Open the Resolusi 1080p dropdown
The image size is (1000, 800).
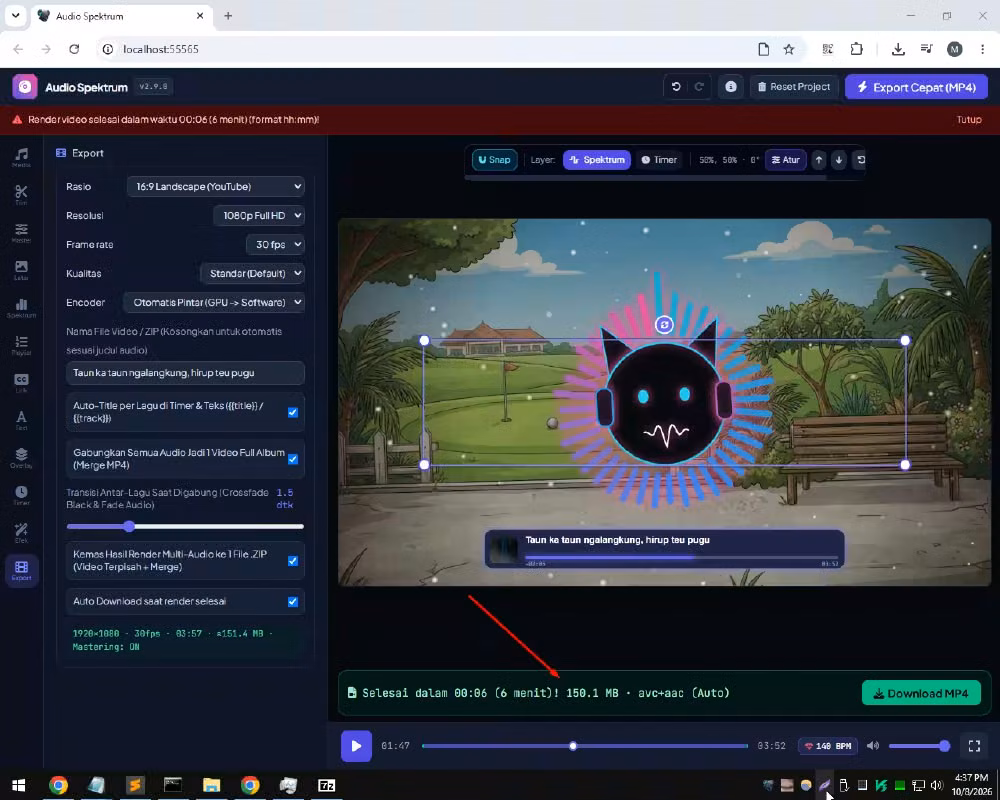tap(258, 216)
